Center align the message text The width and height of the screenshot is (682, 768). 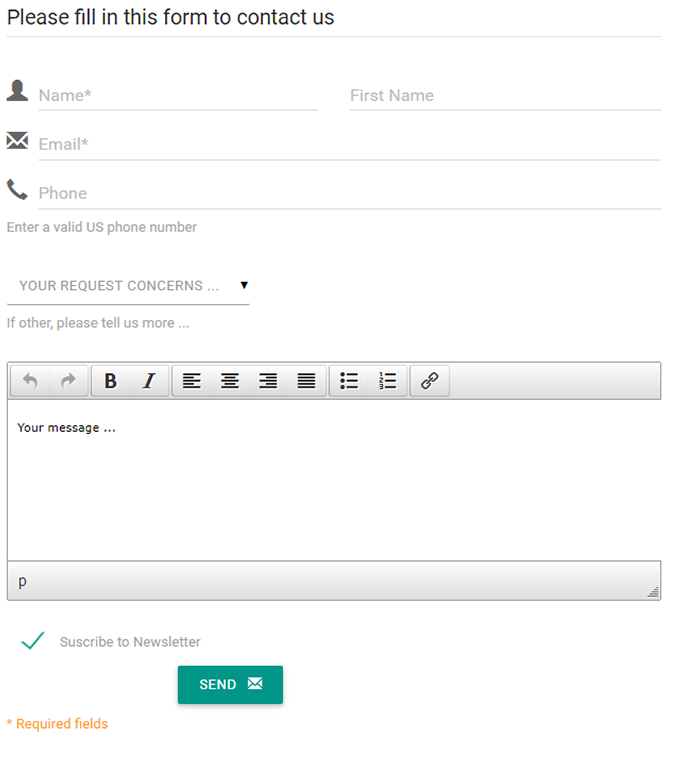[x=230, y=381]
